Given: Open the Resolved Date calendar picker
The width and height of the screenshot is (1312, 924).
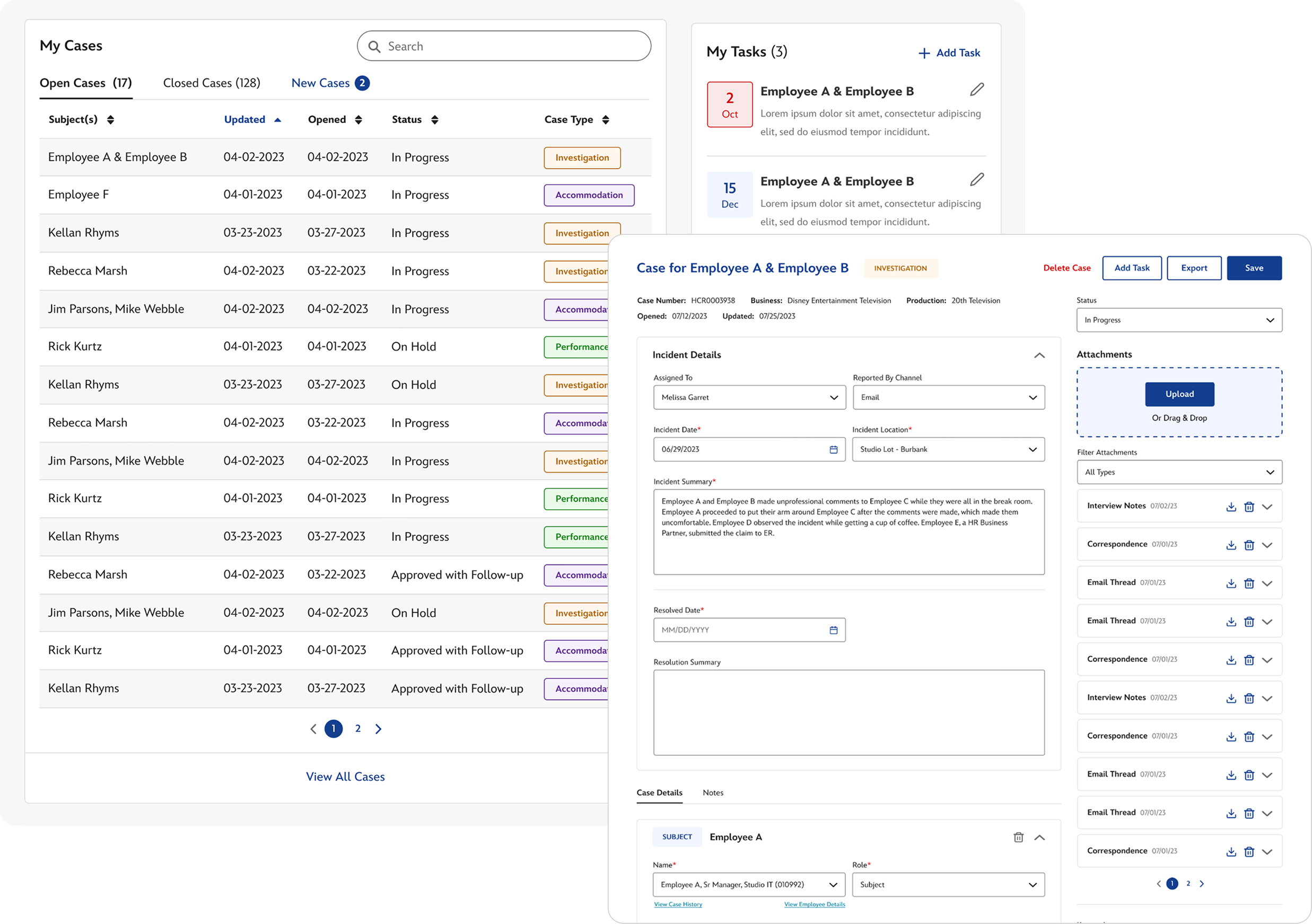Looking at the screenshot, I should [833, 630].
